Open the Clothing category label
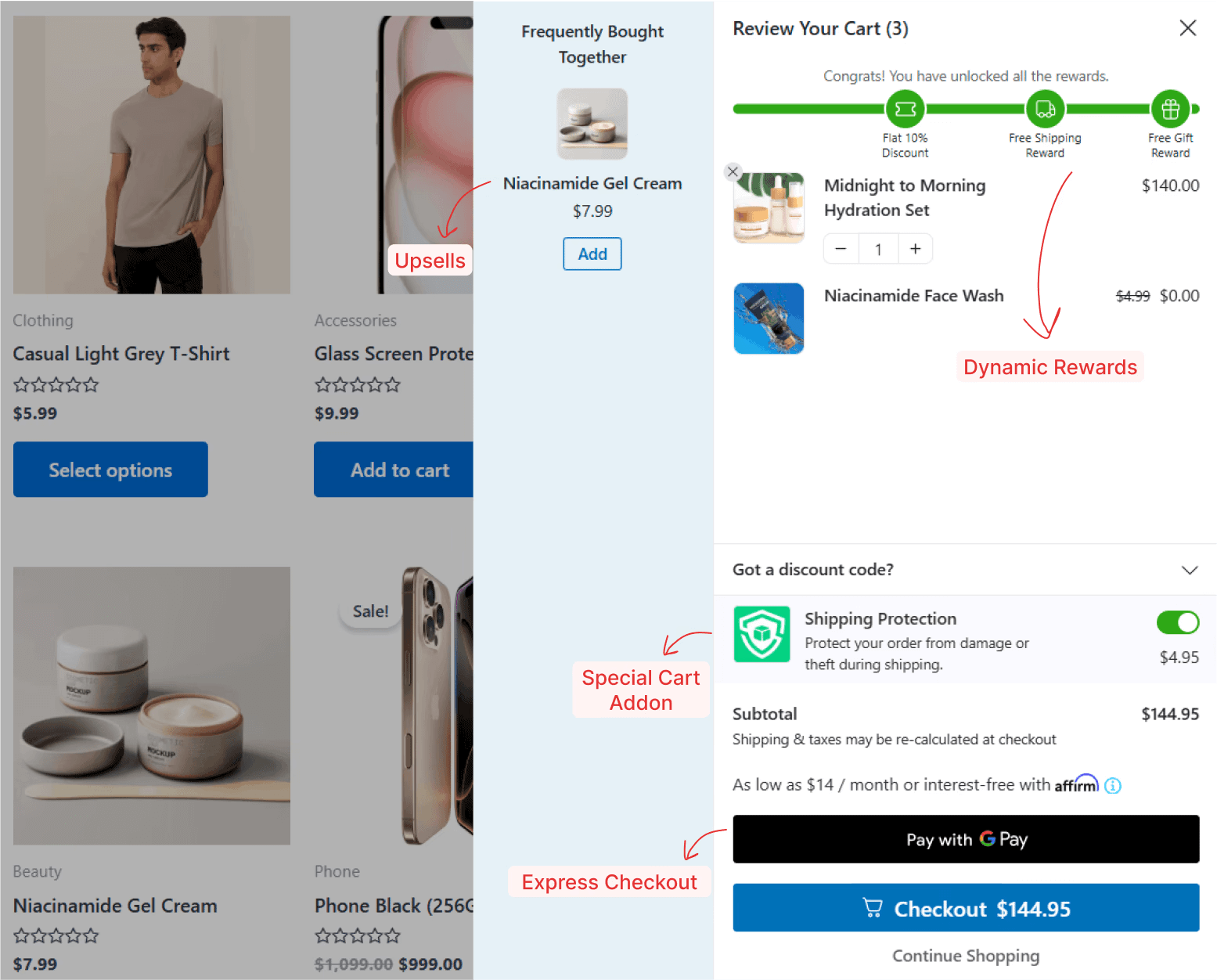The height and width of the screenshot is (980, 1217). (x=42, y=320)
